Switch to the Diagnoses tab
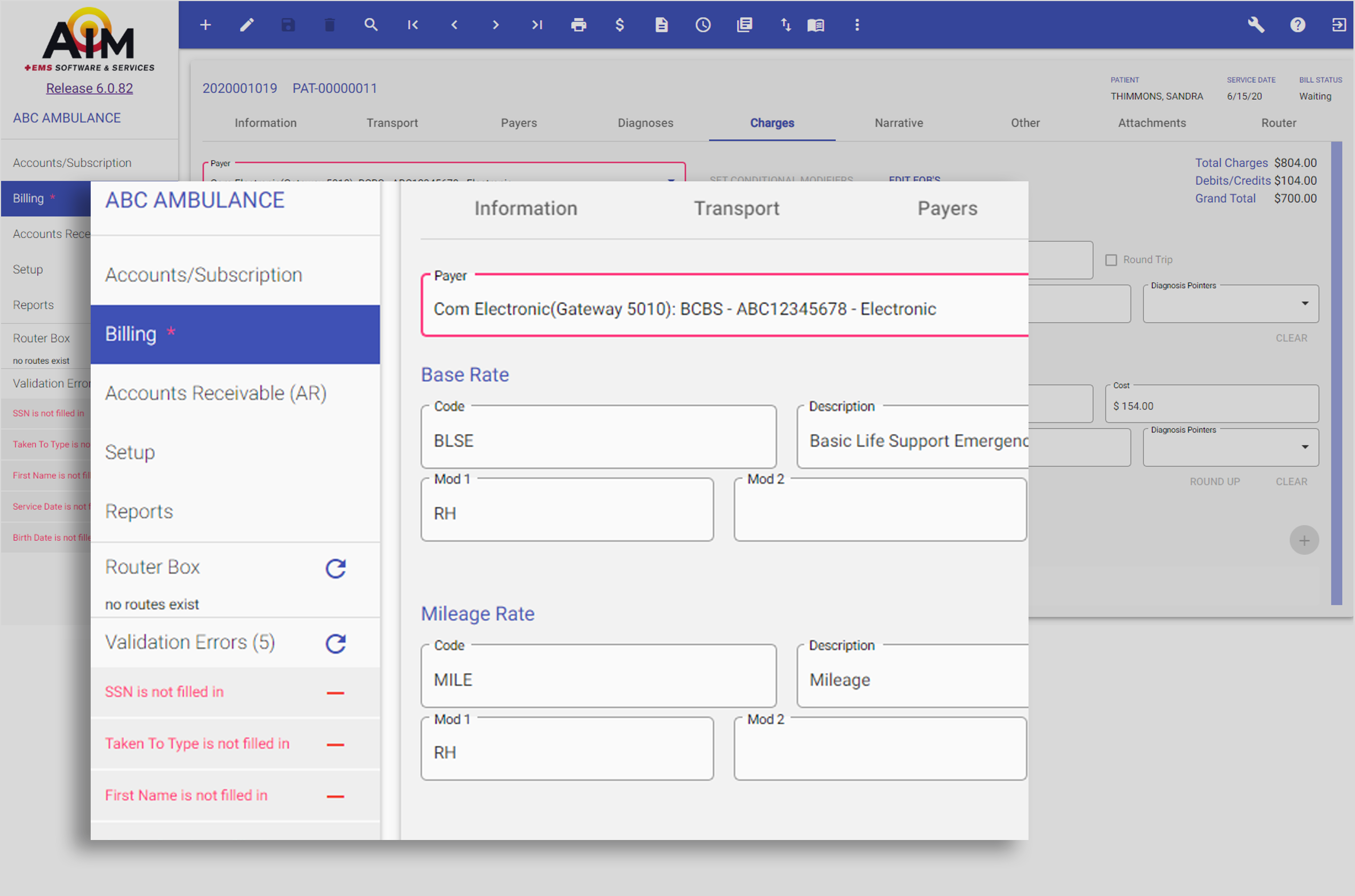Viewport: 1355px width, 896px height. coord(645,123)
